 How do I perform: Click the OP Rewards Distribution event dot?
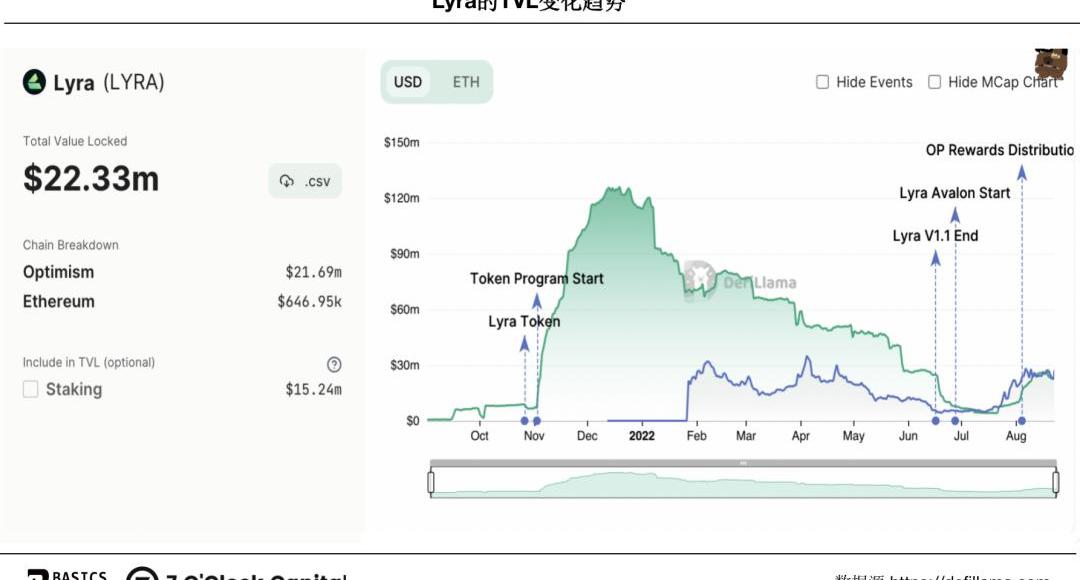tap(1021, 421)
